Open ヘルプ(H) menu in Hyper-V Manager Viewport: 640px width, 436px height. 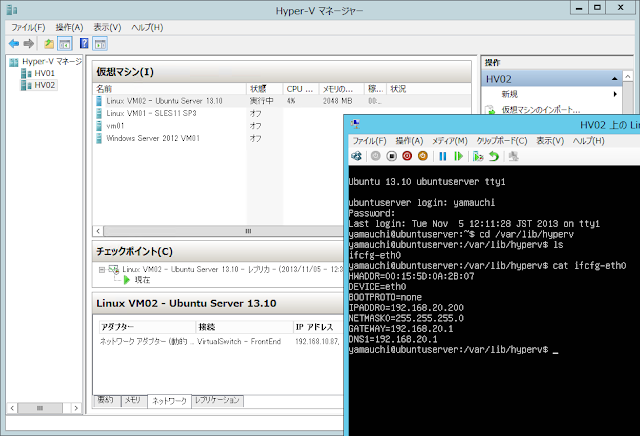pos(147,27)
